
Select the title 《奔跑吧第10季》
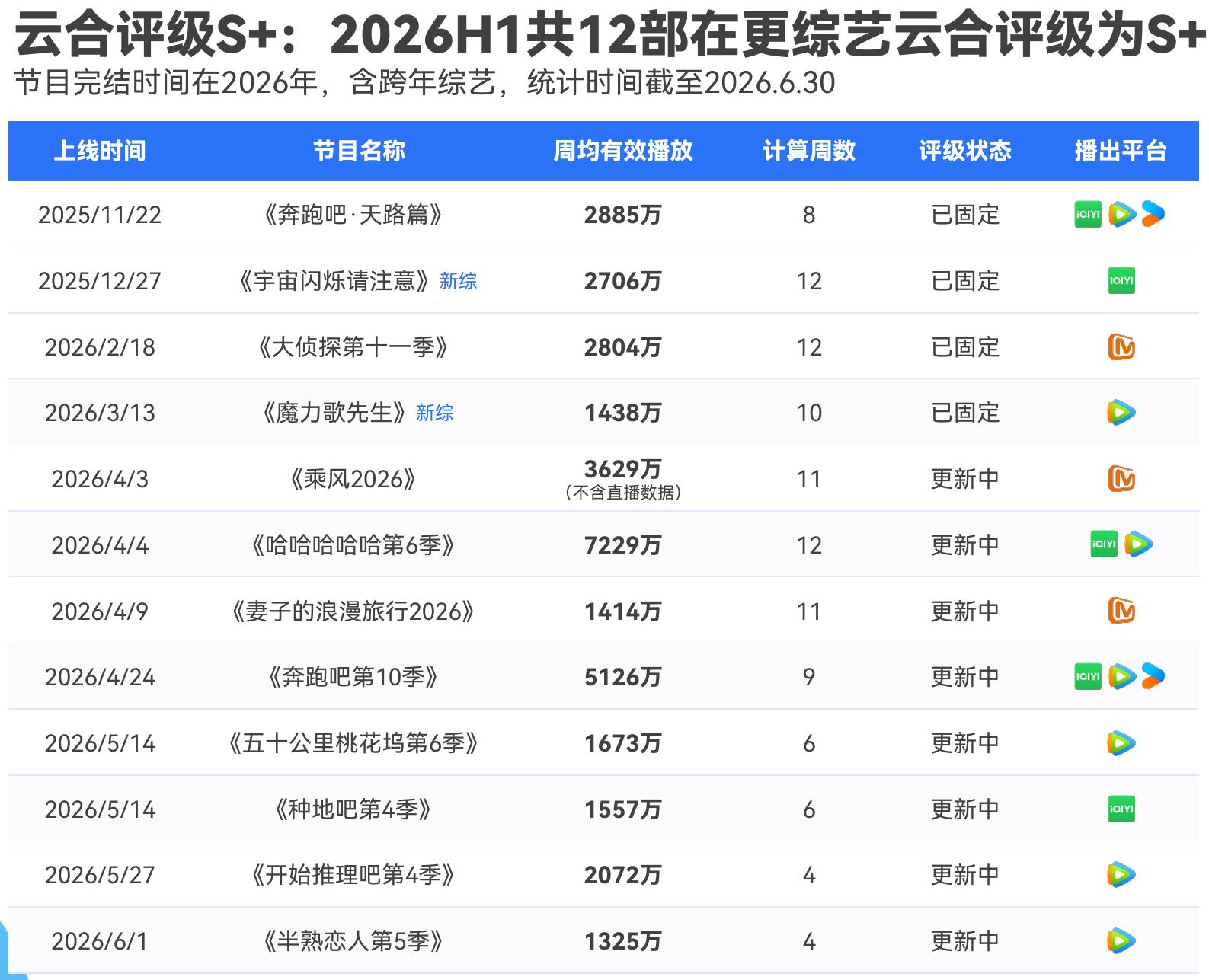[x=353, y=677]
